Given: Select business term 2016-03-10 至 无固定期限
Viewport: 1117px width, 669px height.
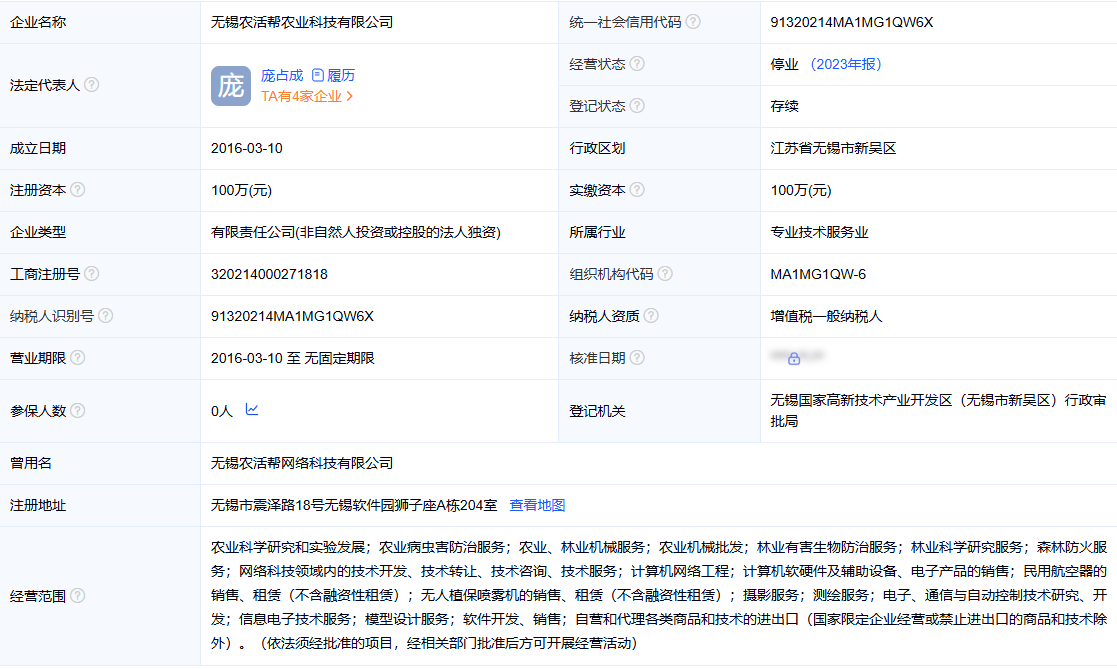Looking at the screenshot, I should pyautogui.click(x=293, y=358).
